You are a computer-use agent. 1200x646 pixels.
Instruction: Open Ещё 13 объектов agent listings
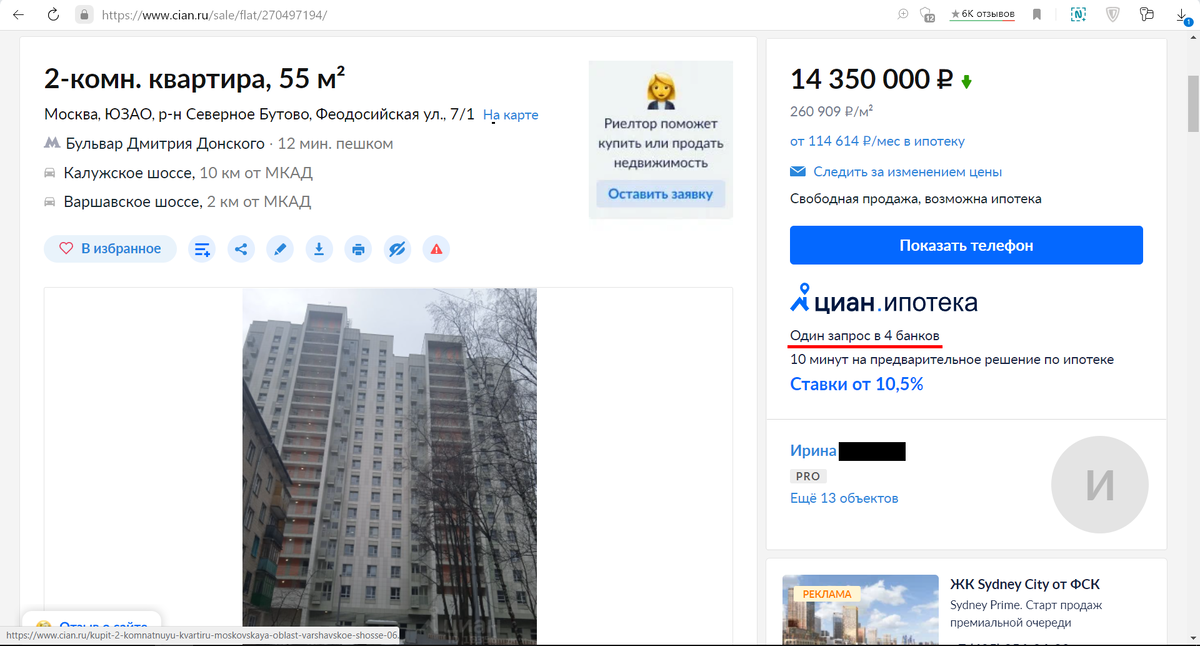tap(844, 498)
